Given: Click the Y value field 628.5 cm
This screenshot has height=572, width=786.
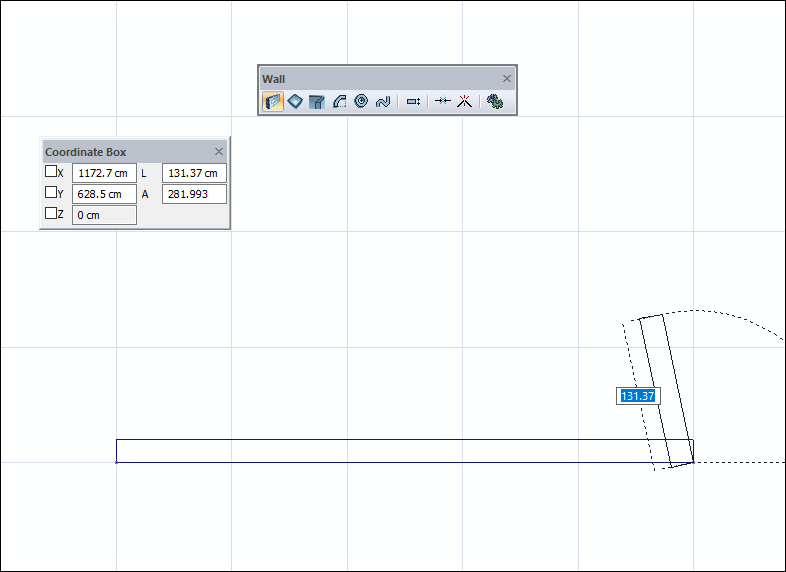Looking at the screenshot, I should point(104,194).
